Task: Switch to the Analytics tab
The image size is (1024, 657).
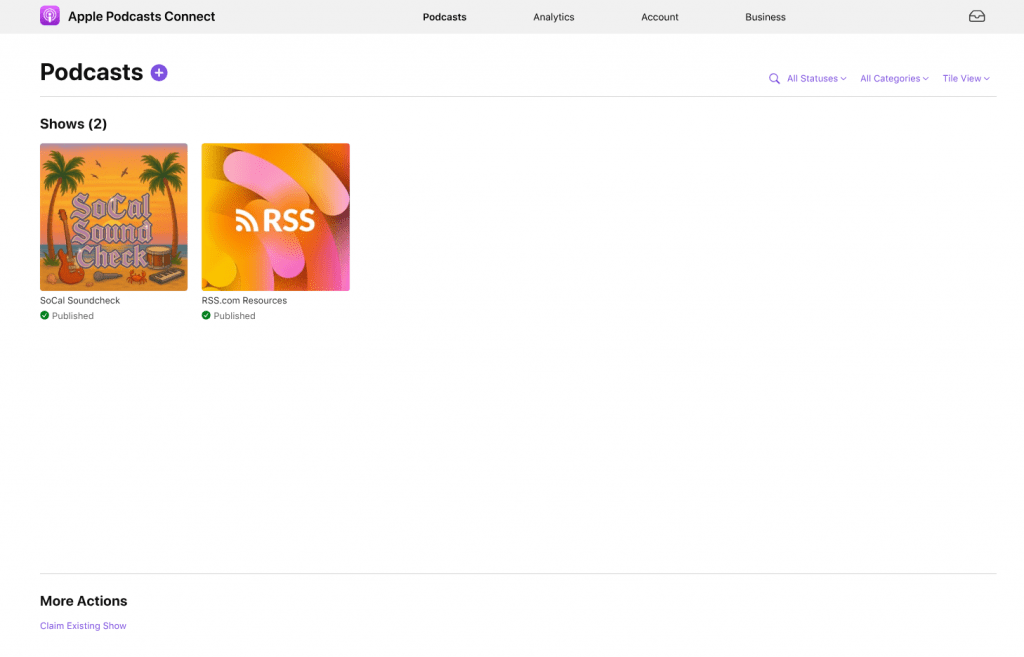Action: 553,16
